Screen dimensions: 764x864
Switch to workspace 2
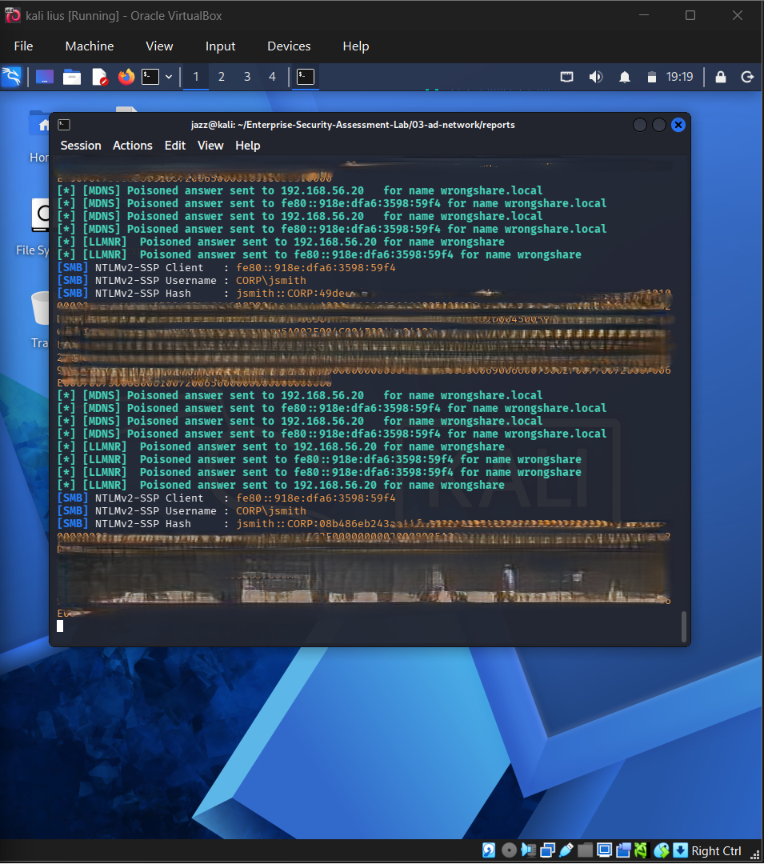pyautogui.click(x=221, y=77)
